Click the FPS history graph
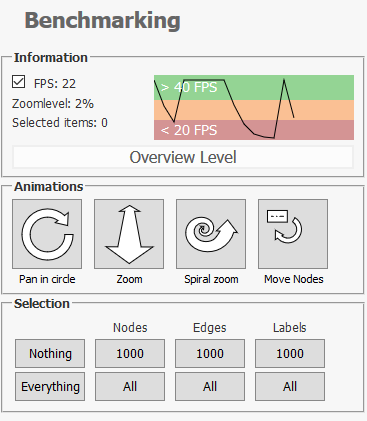This screenshot has height=421, width=367. (x=254, y=107)
